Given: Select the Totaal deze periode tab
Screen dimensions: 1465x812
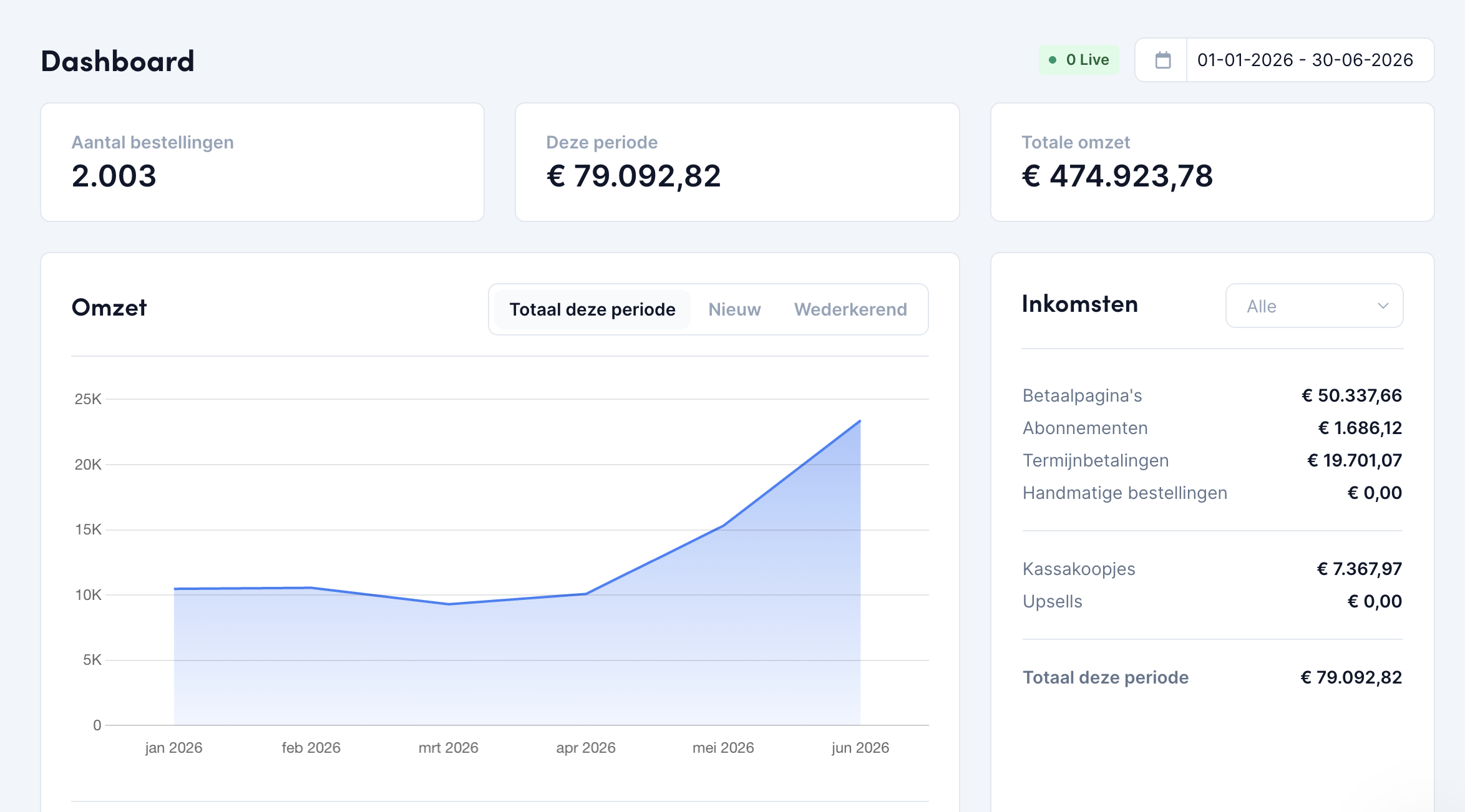Looking at the screenshot, I should 592,309.
